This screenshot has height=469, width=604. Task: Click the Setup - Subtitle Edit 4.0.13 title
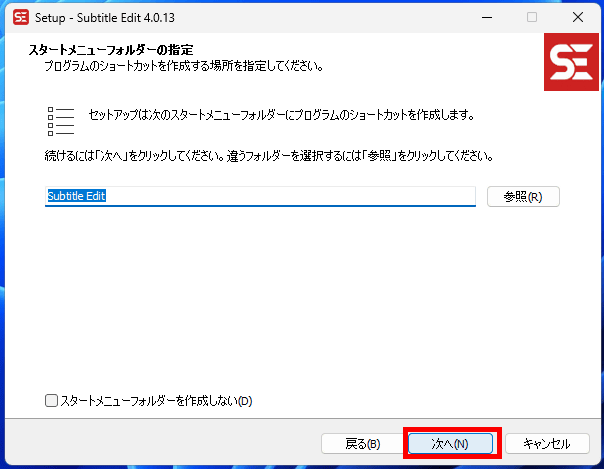tap(104, 18)
